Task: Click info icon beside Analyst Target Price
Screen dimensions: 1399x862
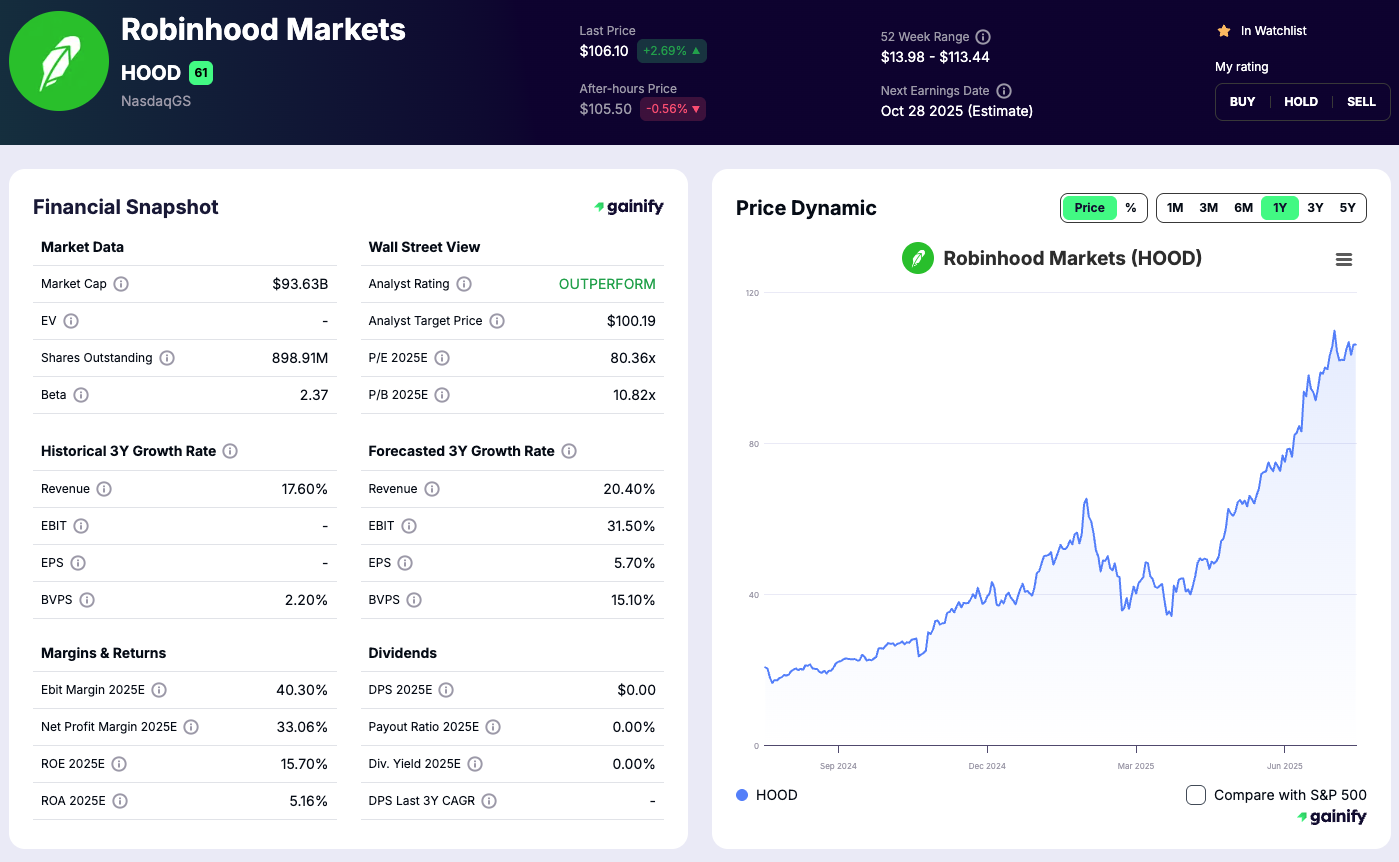Action: click(497, 321)
